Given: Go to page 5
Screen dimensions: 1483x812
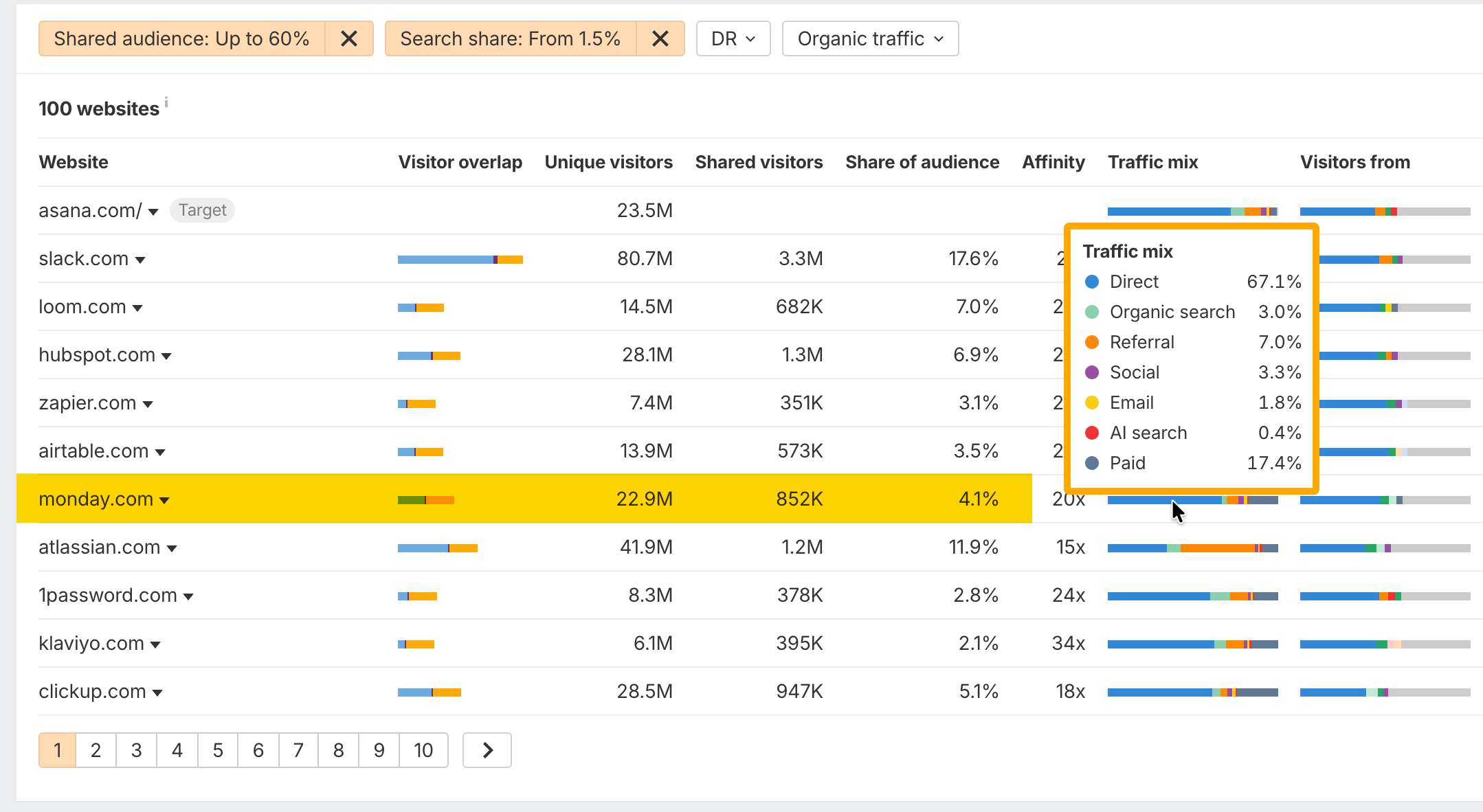Looking at the screenshot, I should (218, 750).
